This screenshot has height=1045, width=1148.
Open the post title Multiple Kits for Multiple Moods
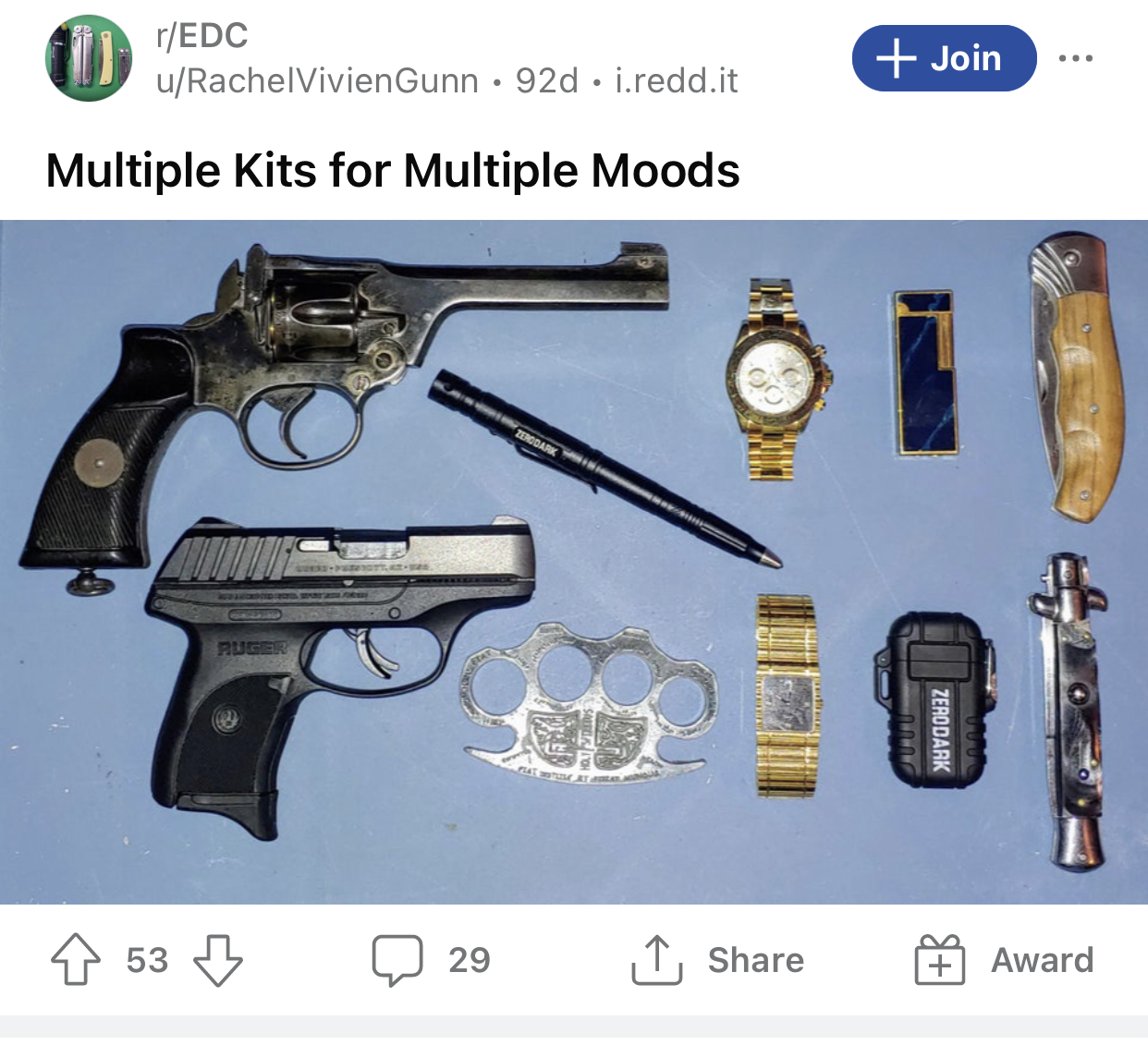(x=393, y=171)
